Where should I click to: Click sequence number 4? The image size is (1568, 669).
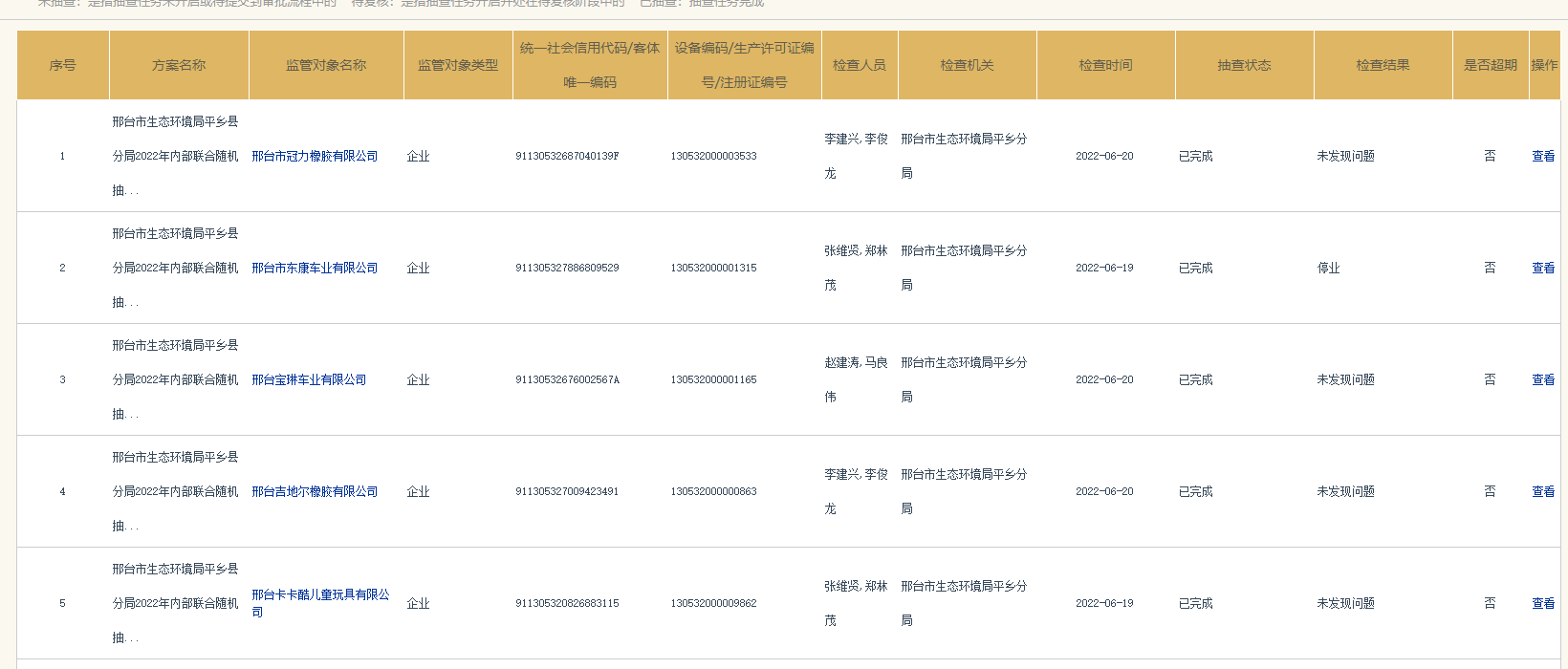point(63,491)
